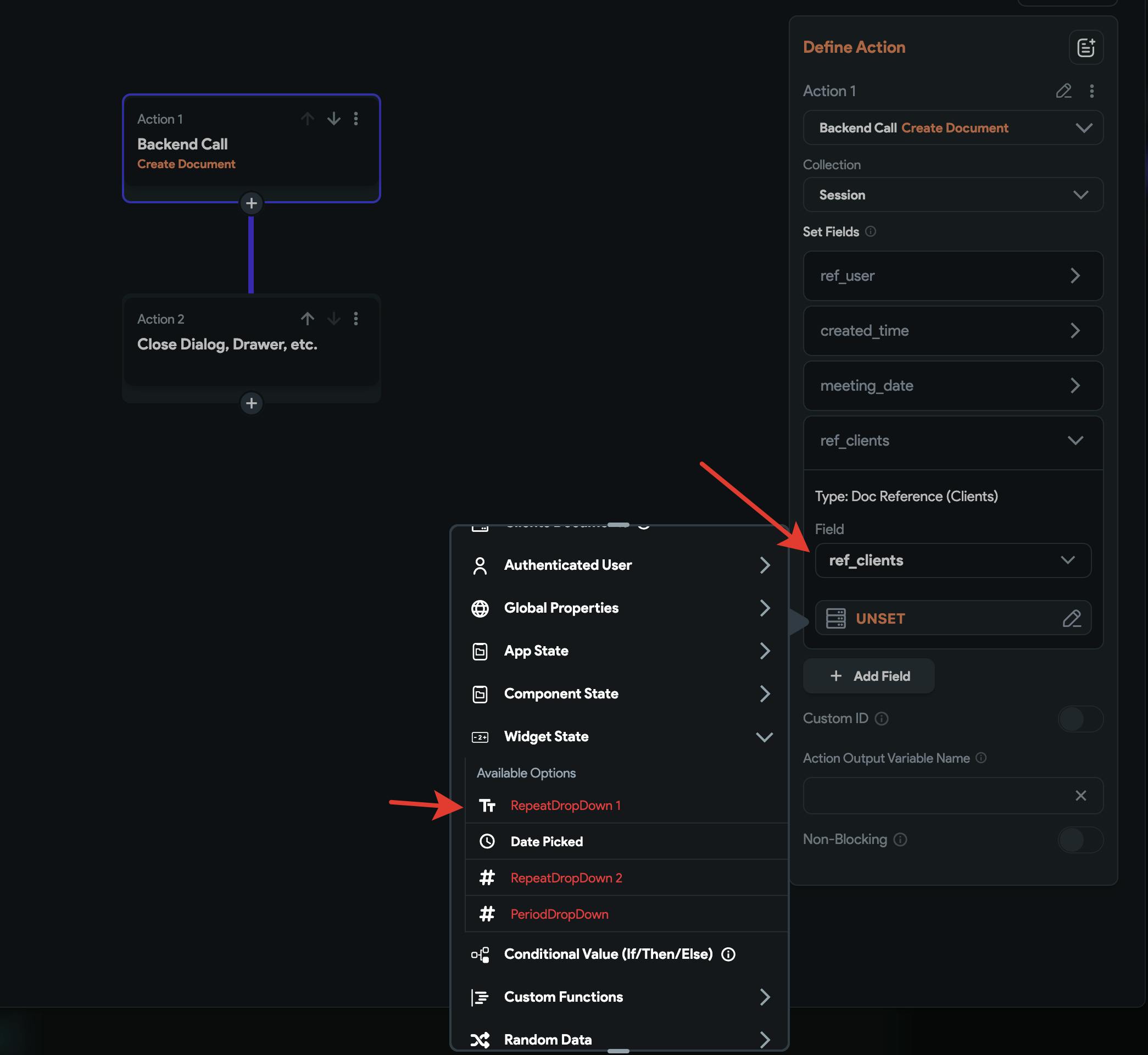Toggle the Non-Blocking switch

pos(1079,839)
